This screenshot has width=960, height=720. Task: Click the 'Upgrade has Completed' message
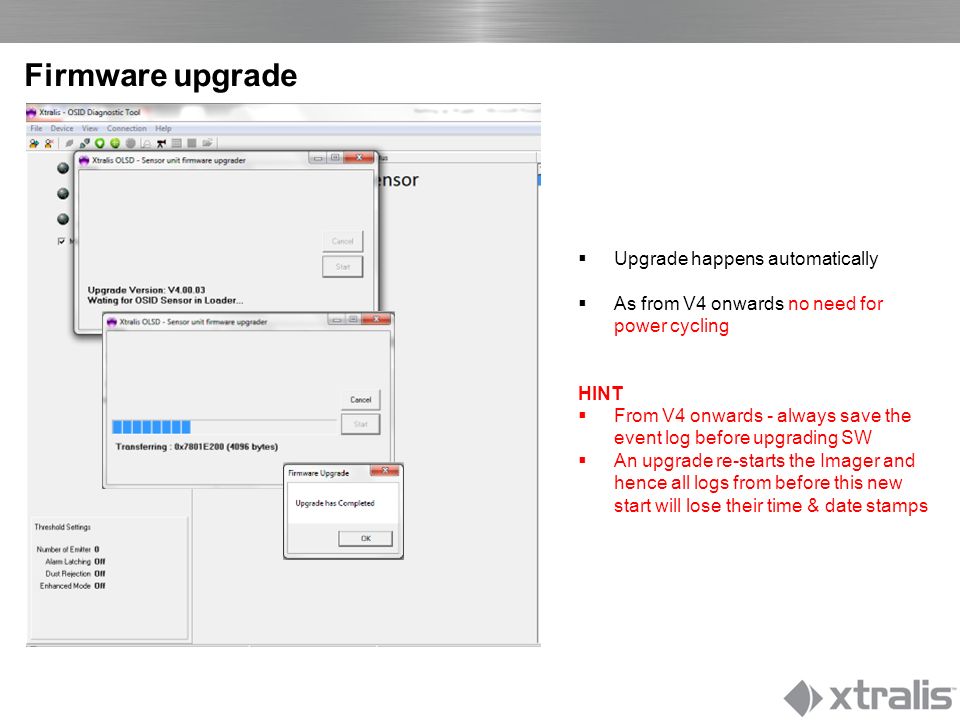335,503
